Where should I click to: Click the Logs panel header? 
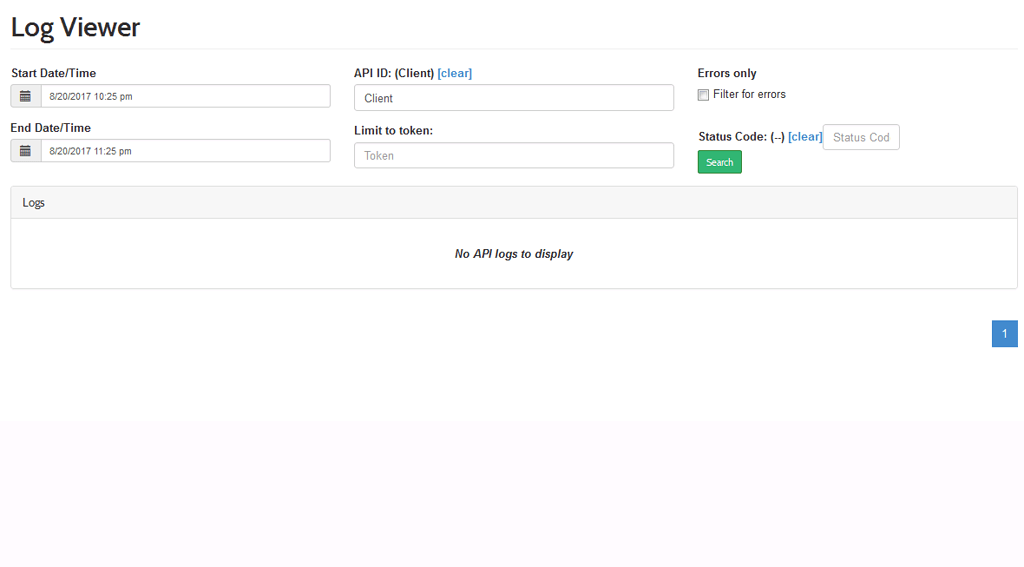(513, 202)
